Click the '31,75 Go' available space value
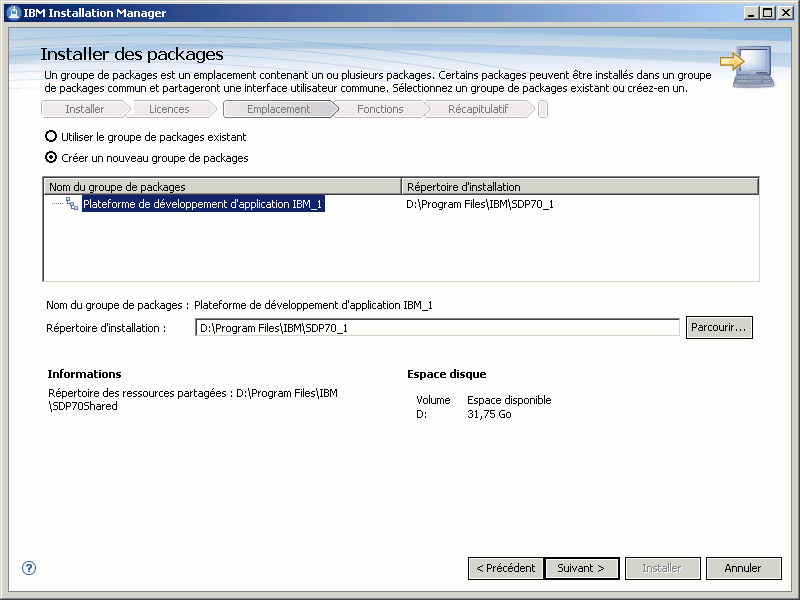 click(489, 414)
